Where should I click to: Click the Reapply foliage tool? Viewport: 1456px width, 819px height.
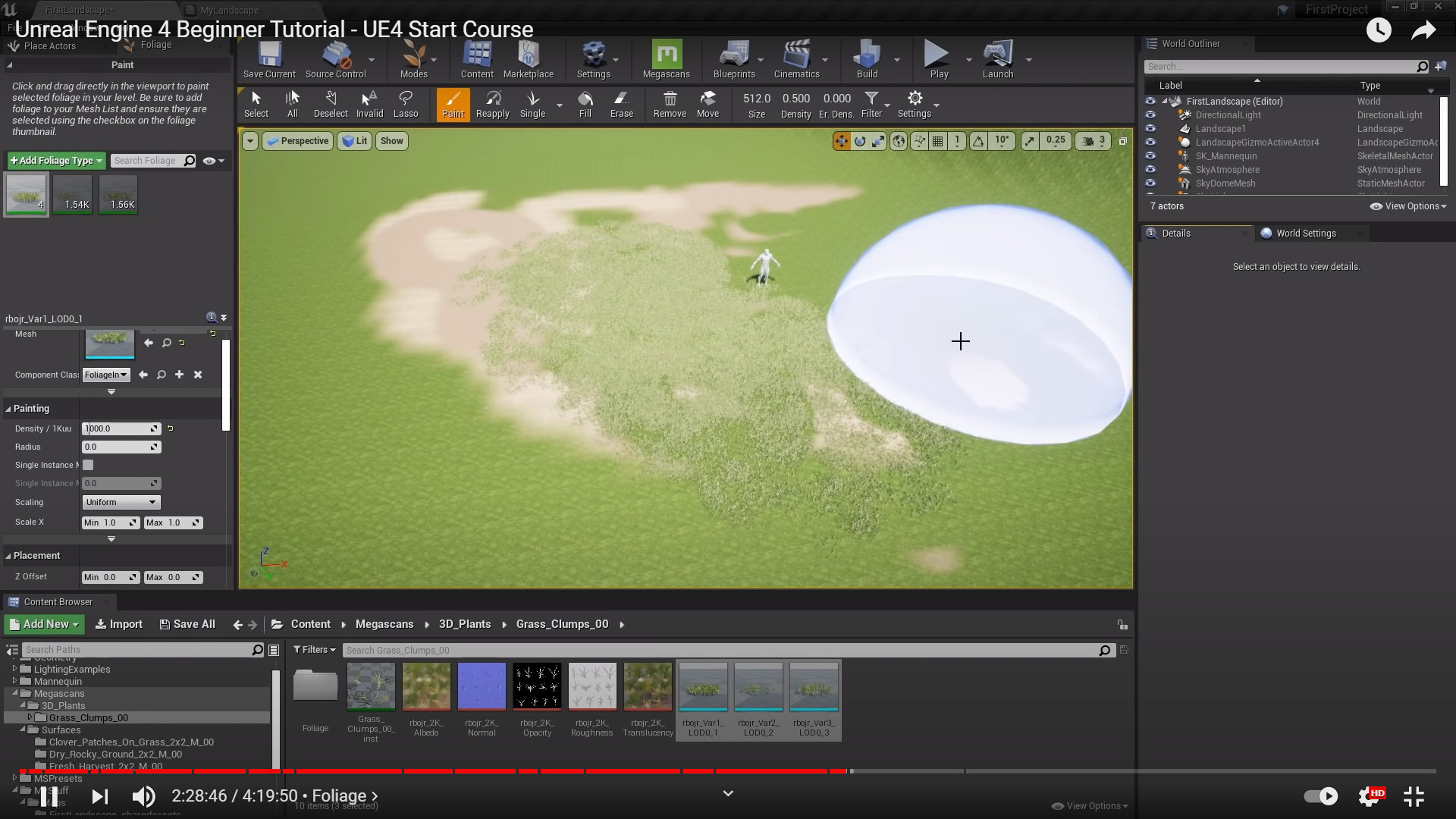(x=492, y=104)
